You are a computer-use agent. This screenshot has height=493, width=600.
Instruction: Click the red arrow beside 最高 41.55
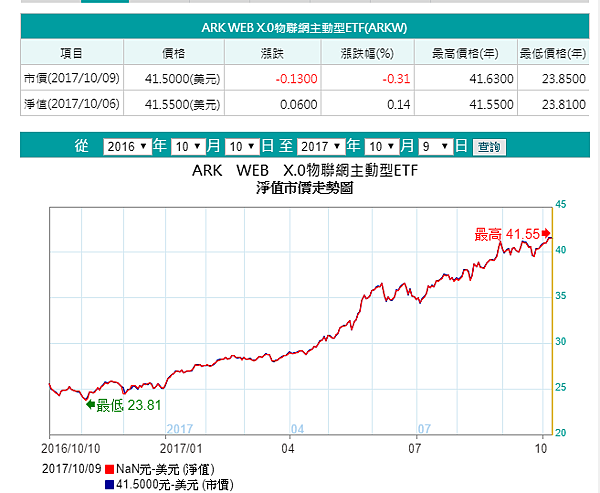pos(546,233)
